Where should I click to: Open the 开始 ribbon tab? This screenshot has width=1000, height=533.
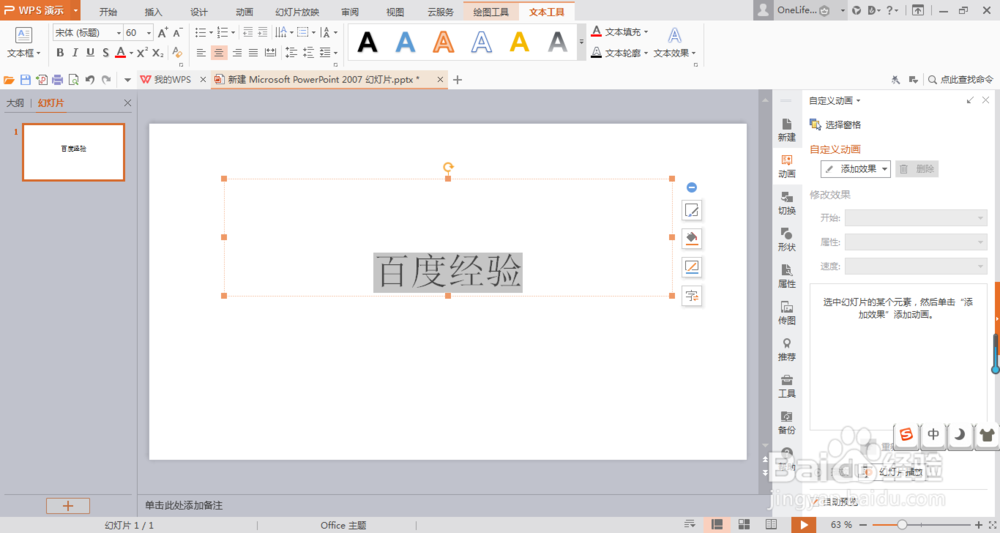pos(108,12)
